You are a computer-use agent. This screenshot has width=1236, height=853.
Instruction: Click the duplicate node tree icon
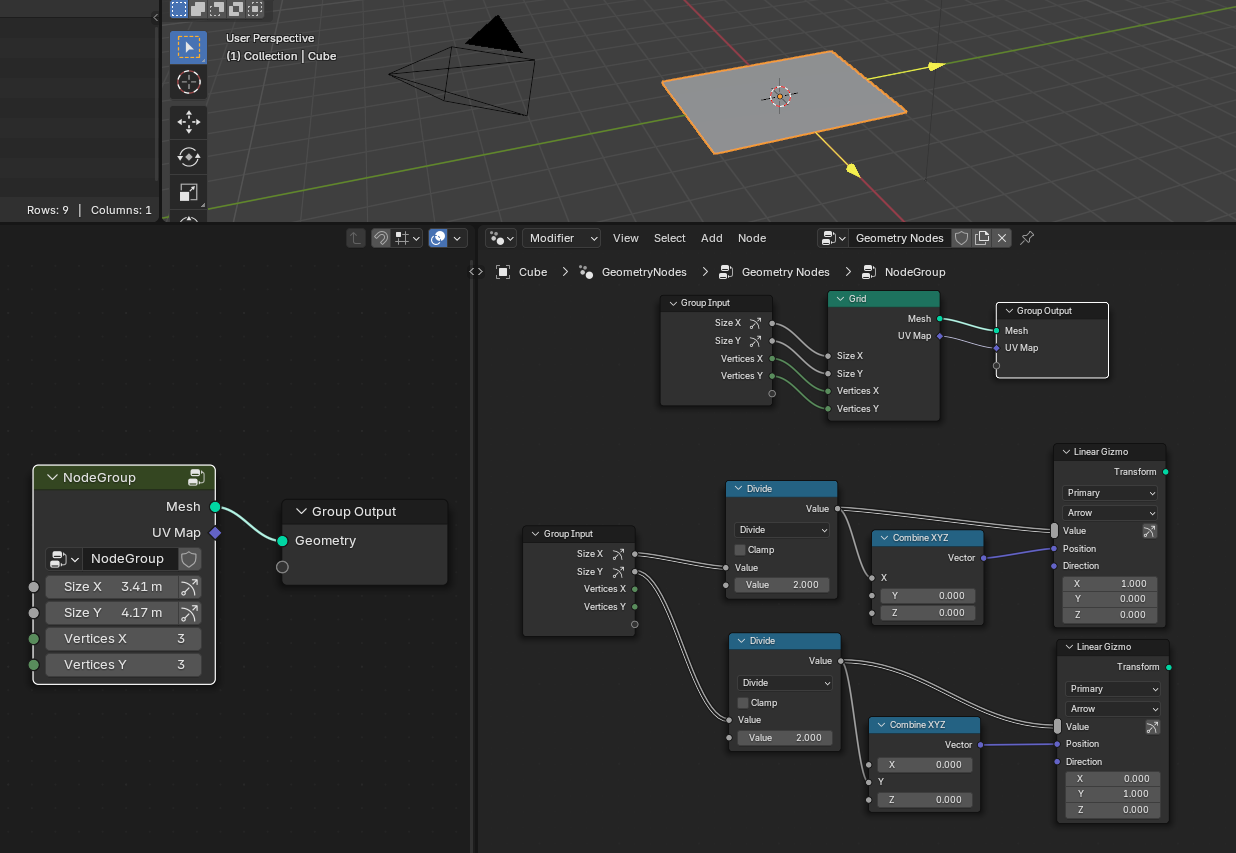[x=982, y=238]
